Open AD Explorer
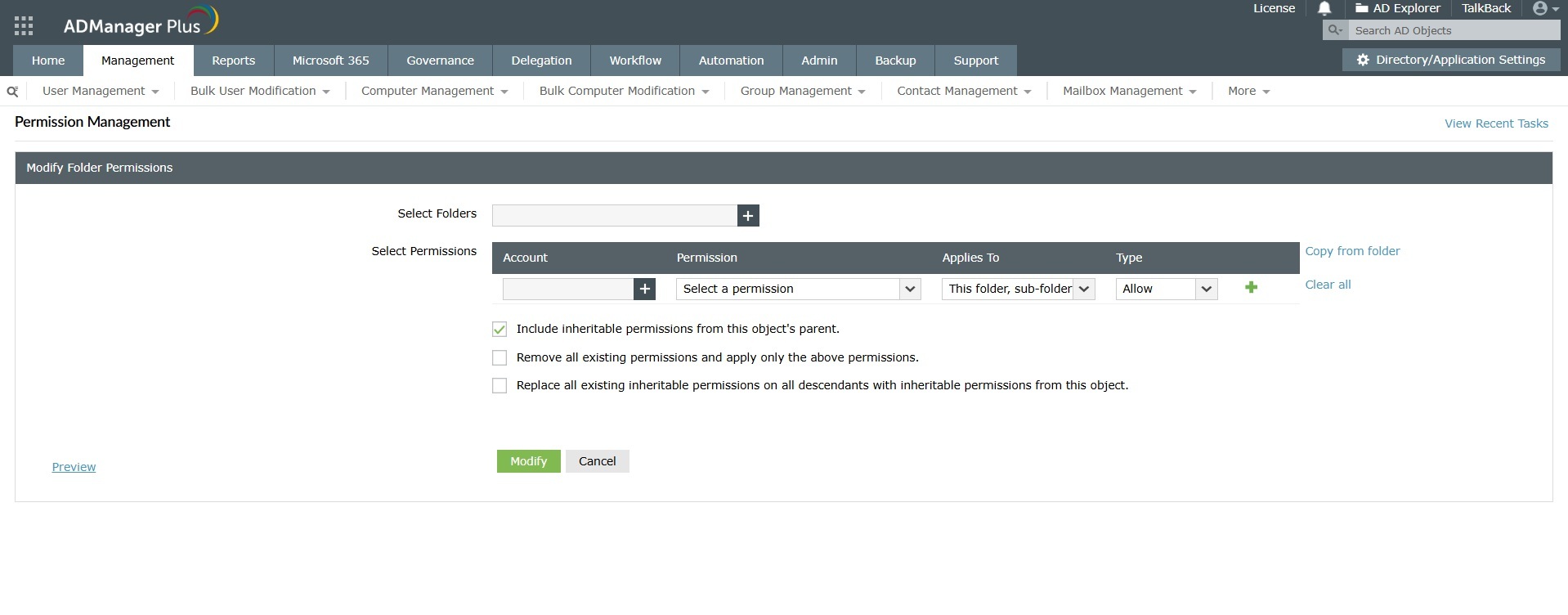The height and width of the screenshot is (615, 1568). click(1398, 8)
